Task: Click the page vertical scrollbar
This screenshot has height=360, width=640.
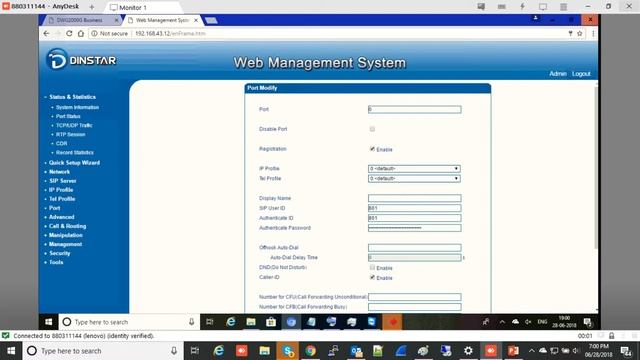Action: 596,167
